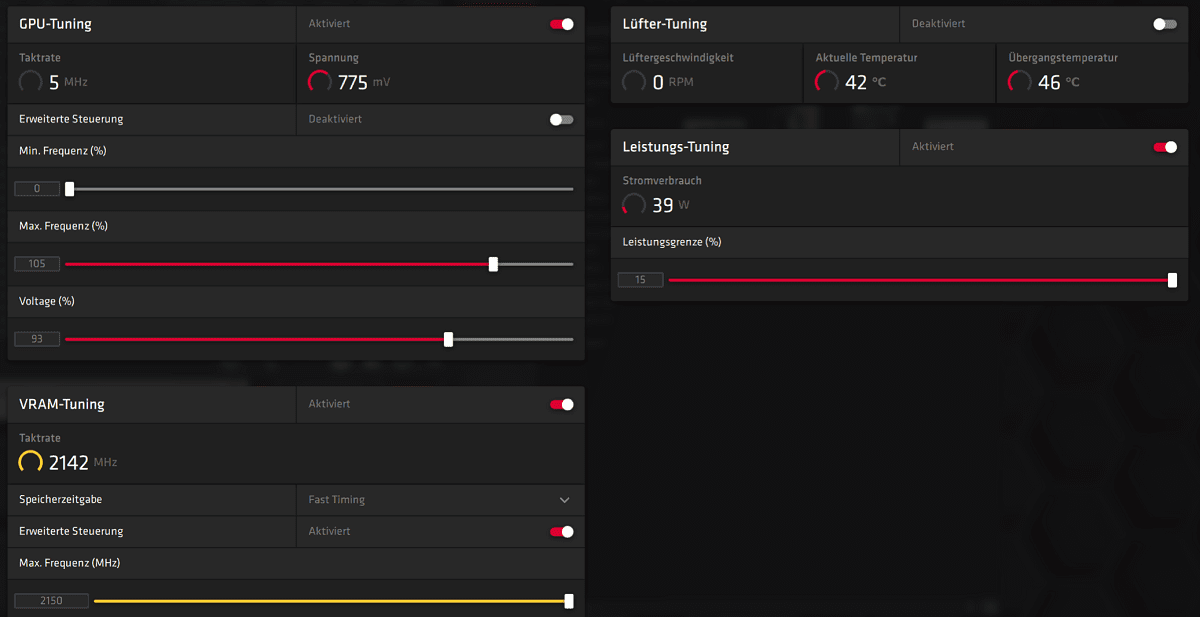Click the Leistungs-Tuning section title
The width and height of the screenshot is (1200, 617).
676,147
